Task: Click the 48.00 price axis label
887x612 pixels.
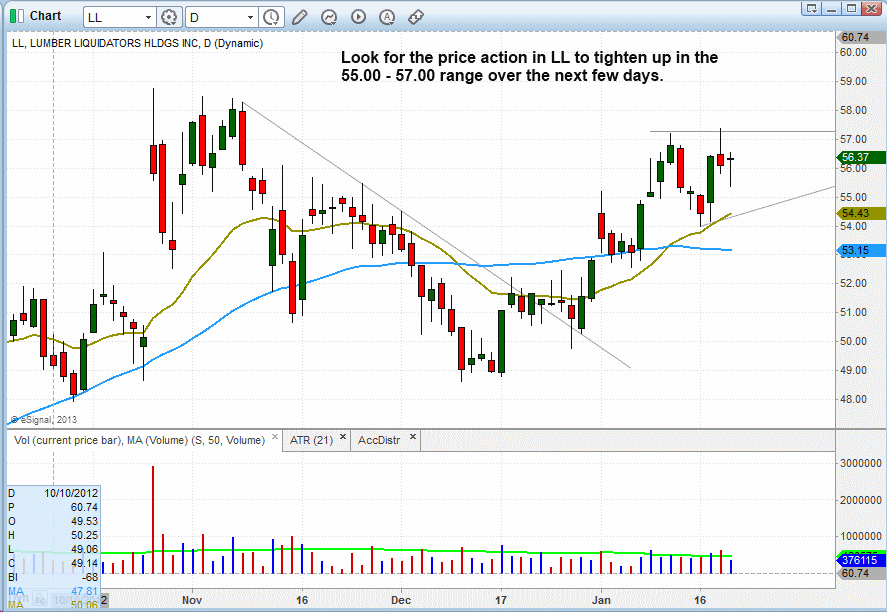Action: click(x=854, y=399)
